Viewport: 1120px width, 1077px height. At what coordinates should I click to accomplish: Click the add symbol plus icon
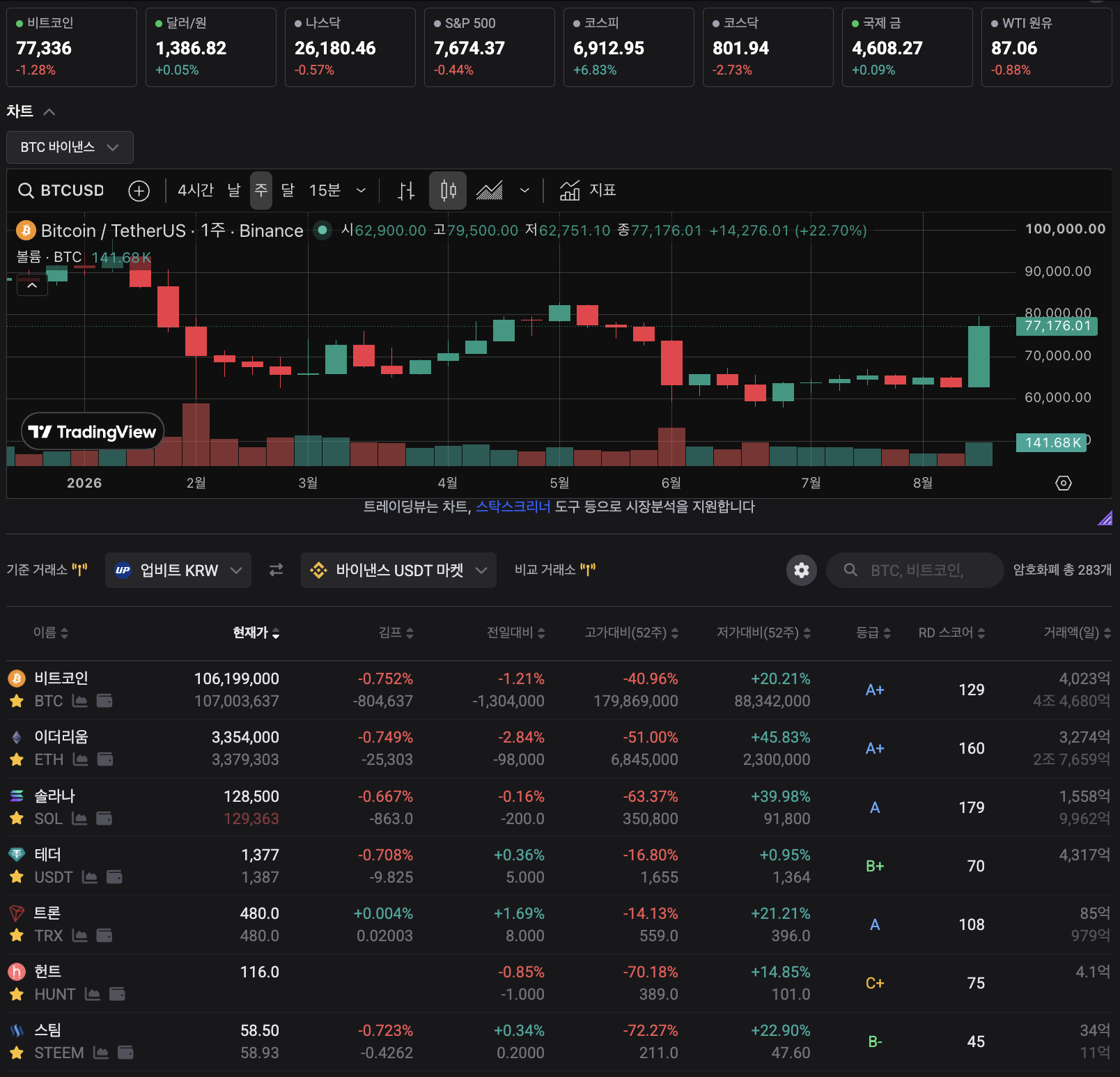tap(139, 190)
